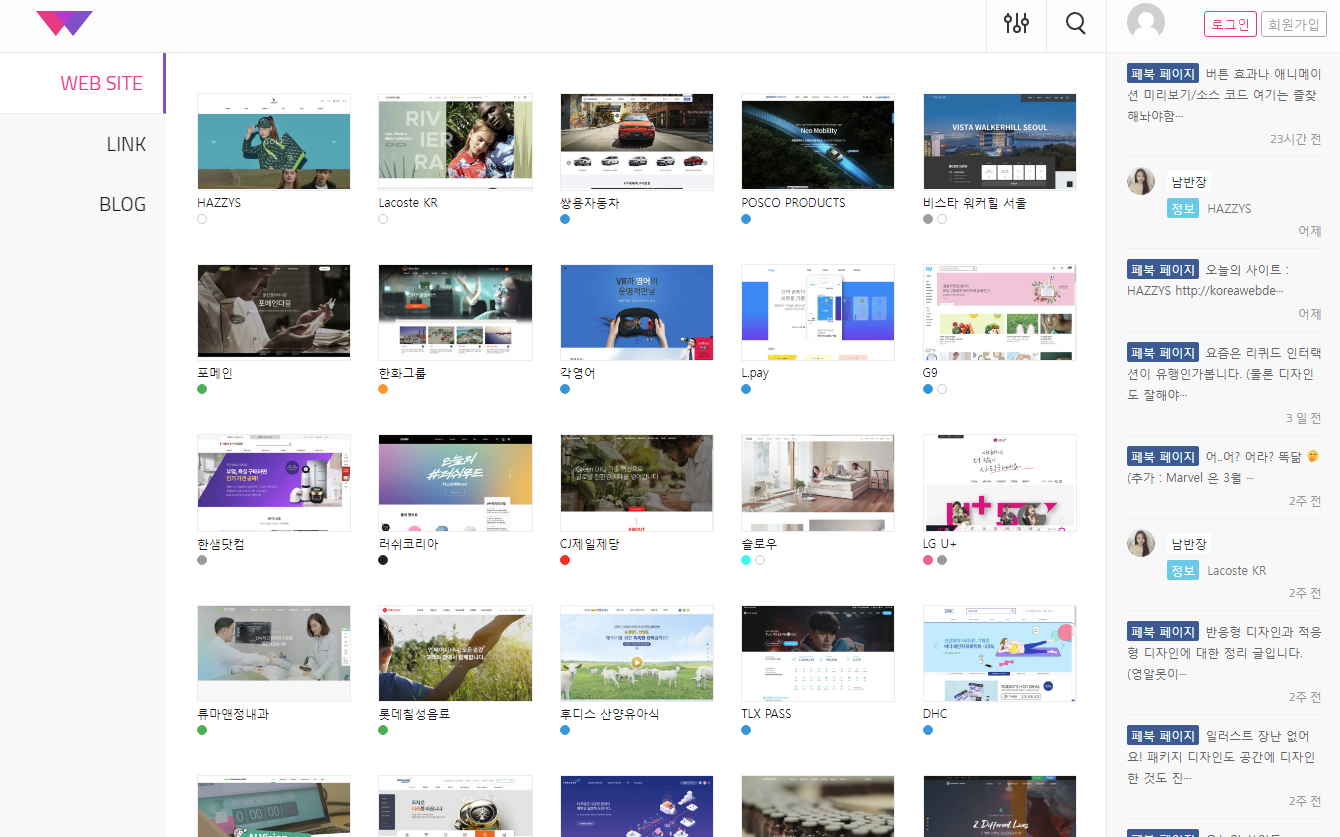Open the search magnifier icon
The image size is (1340, 837).
pos(1076,24)
